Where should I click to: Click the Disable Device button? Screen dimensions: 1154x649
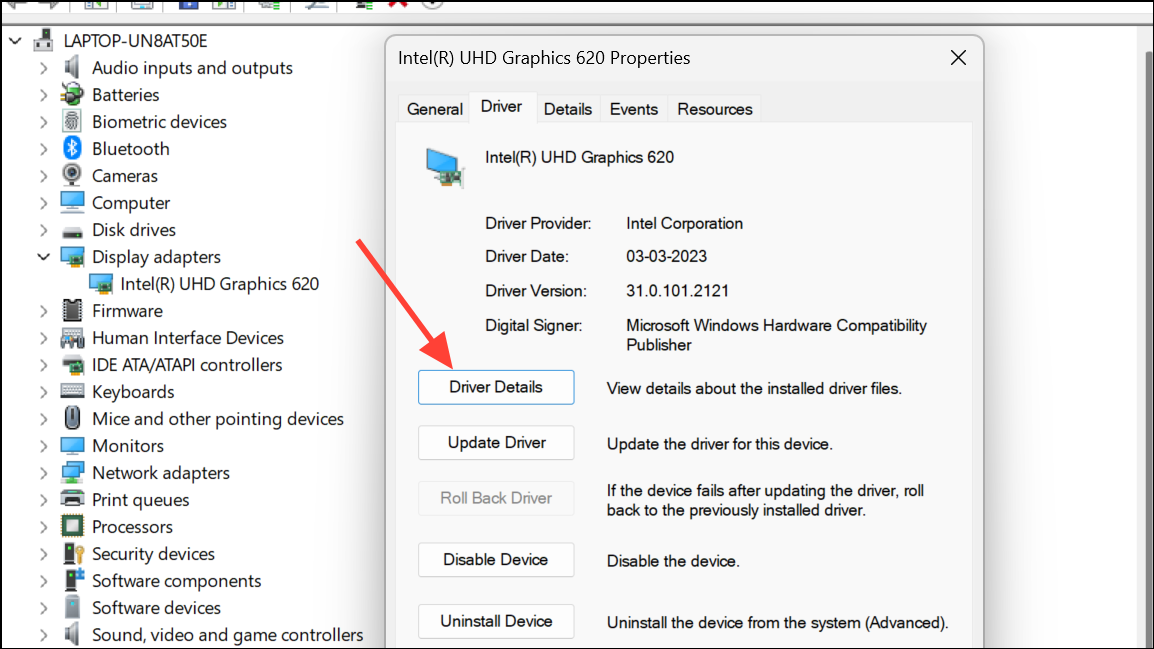(496, 560)
